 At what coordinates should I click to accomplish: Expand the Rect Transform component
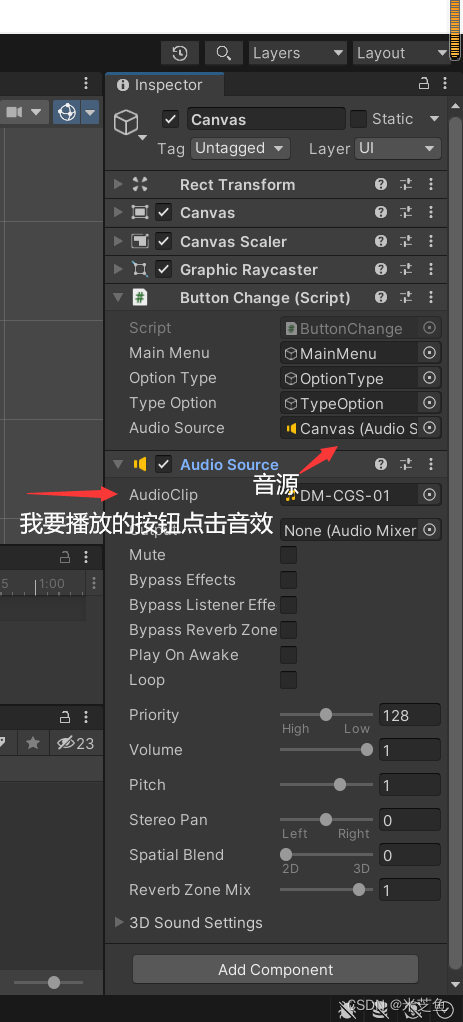point(118,184)
